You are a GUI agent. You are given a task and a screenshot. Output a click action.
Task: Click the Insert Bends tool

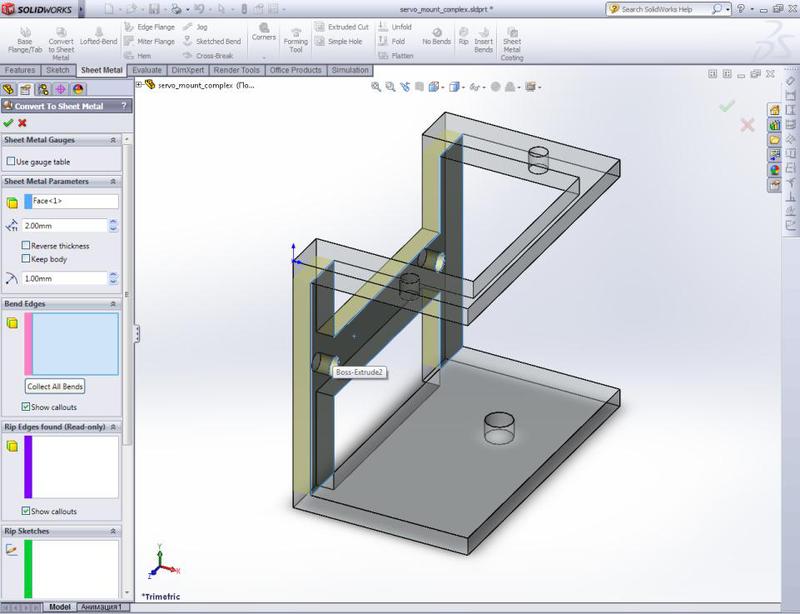(483, 40)
